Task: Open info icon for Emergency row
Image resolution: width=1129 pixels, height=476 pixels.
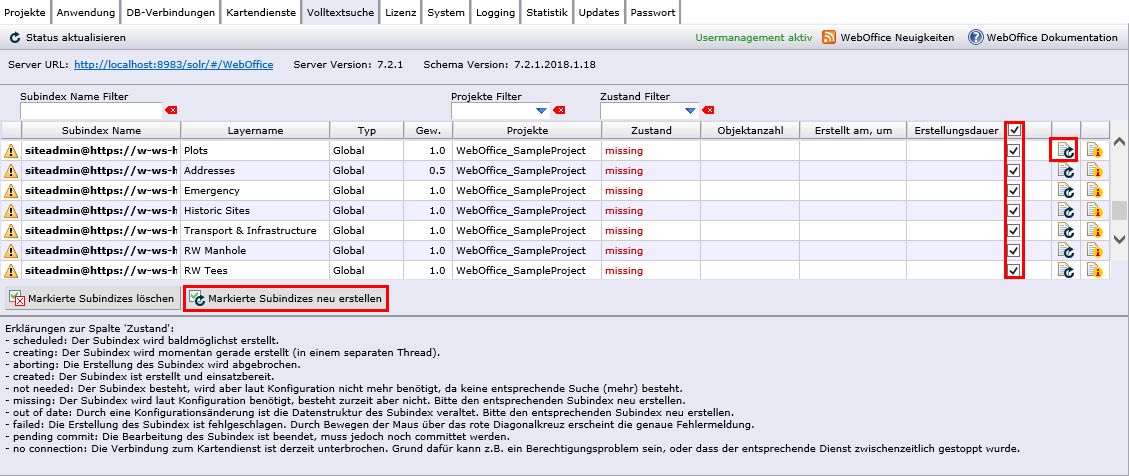Action: [x=1094, y=191]
